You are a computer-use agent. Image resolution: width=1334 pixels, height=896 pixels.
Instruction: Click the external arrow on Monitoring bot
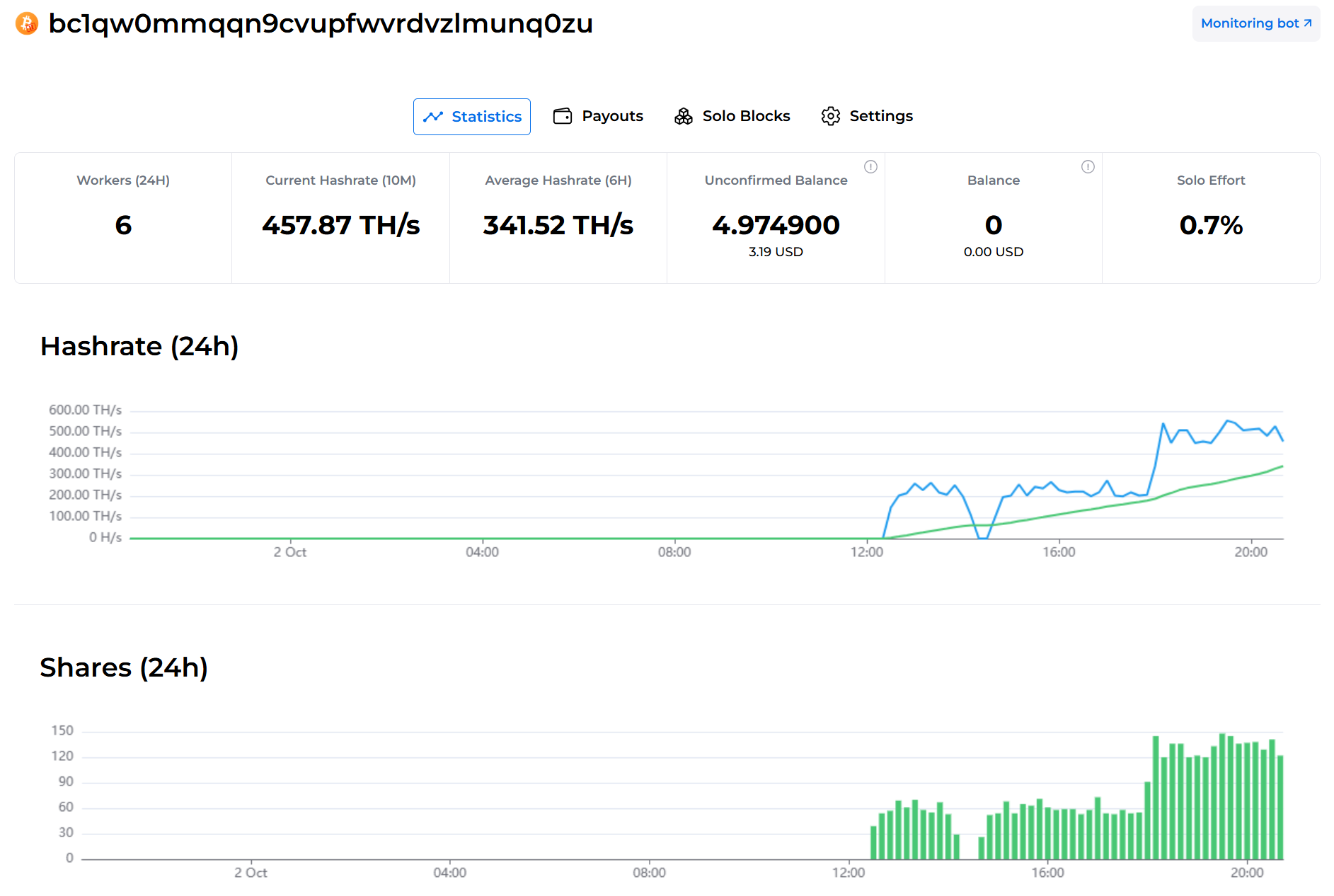pos(1308,23)
